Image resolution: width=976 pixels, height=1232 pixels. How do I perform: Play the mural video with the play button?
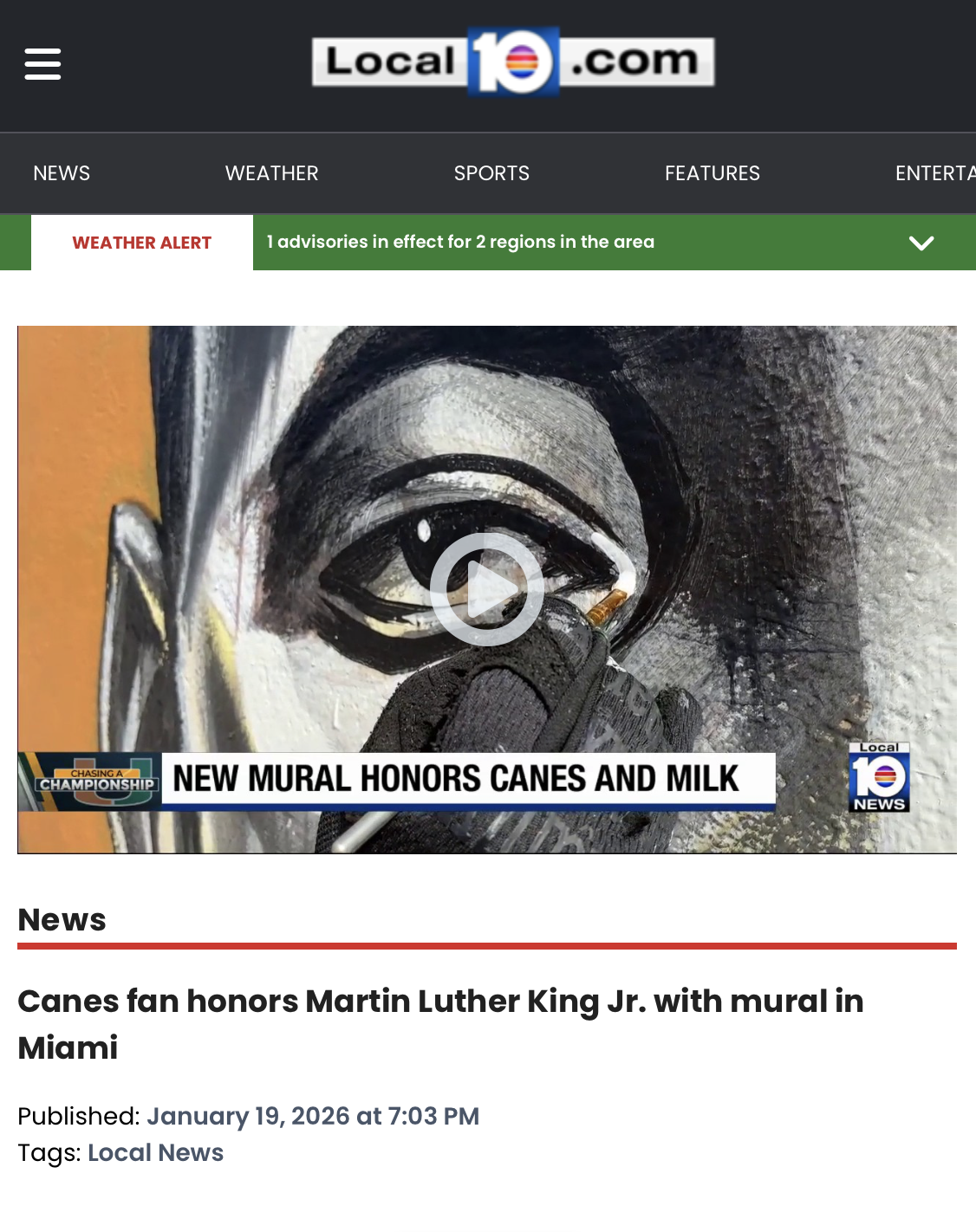[x=487, y=589]
